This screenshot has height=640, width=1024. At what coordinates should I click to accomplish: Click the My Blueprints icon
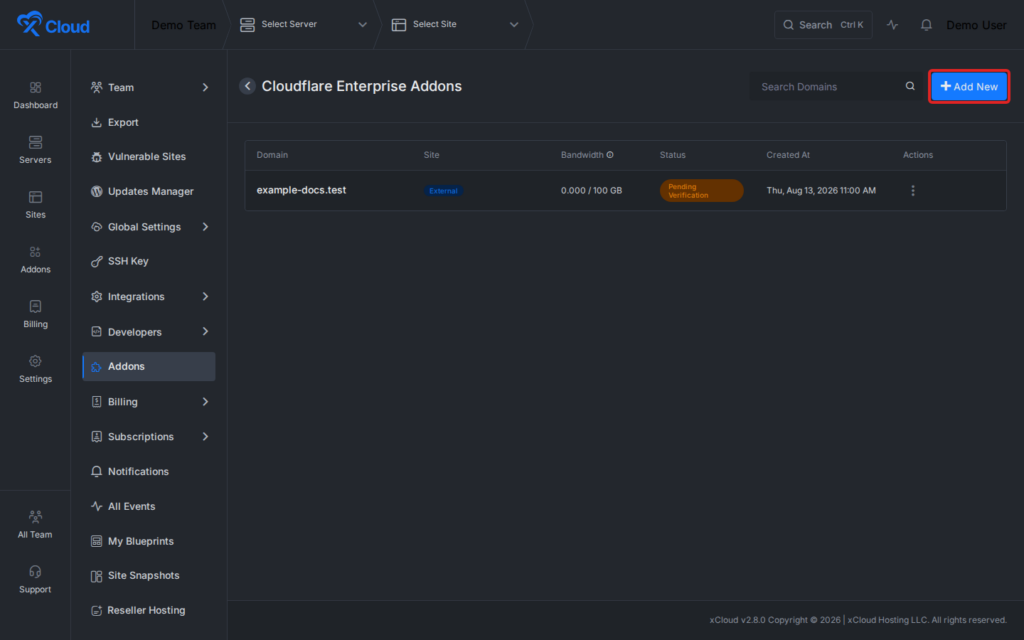pyautogui.click(x=97, y=541)
